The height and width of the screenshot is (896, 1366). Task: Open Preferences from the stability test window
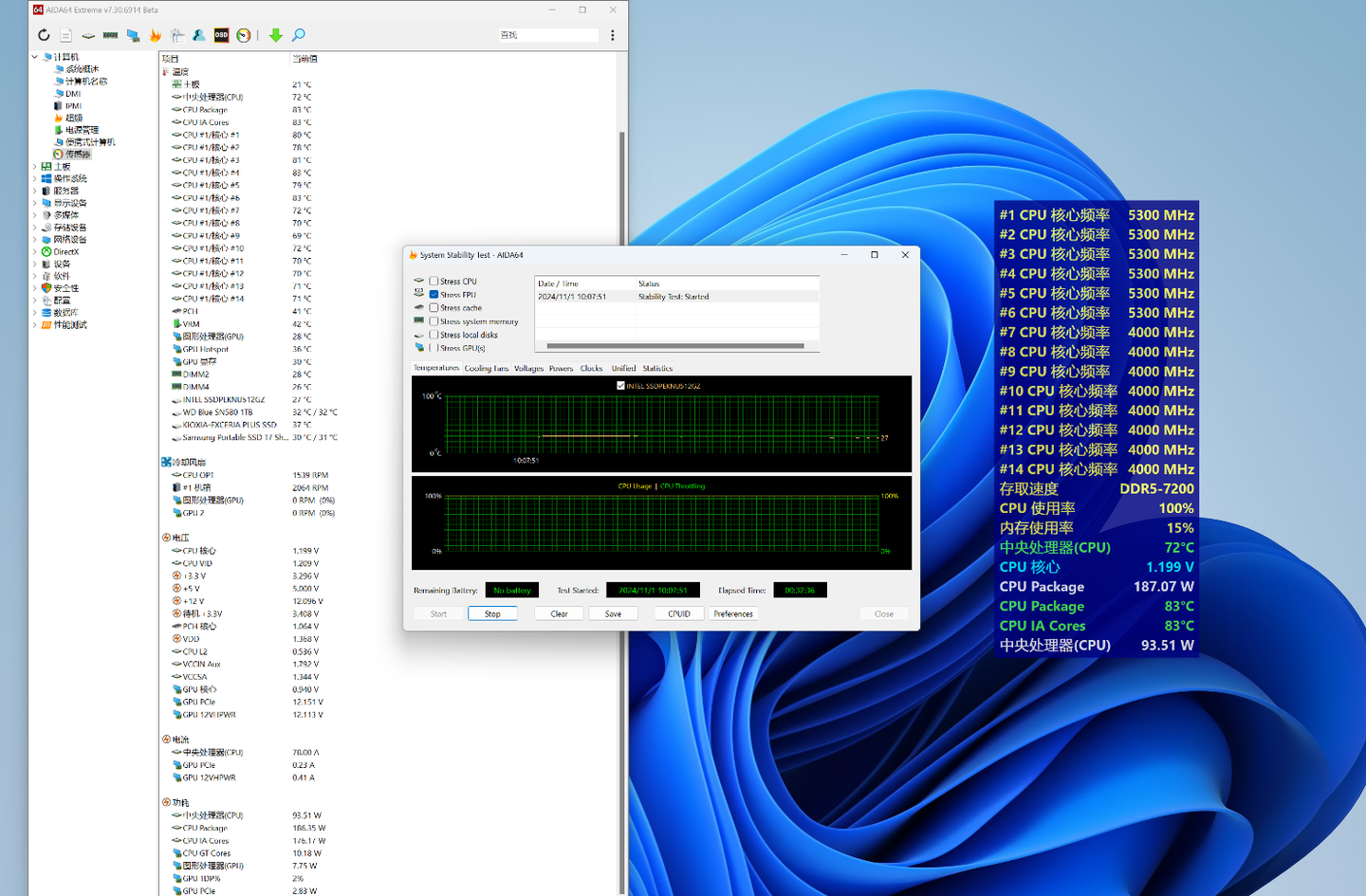click(x=732, y=613)
